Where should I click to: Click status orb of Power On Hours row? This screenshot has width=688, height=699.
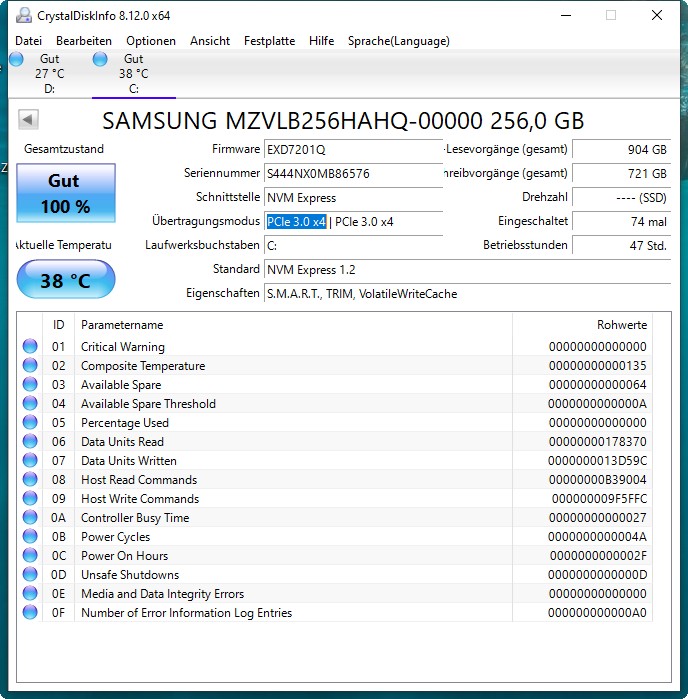pos(30,555)
